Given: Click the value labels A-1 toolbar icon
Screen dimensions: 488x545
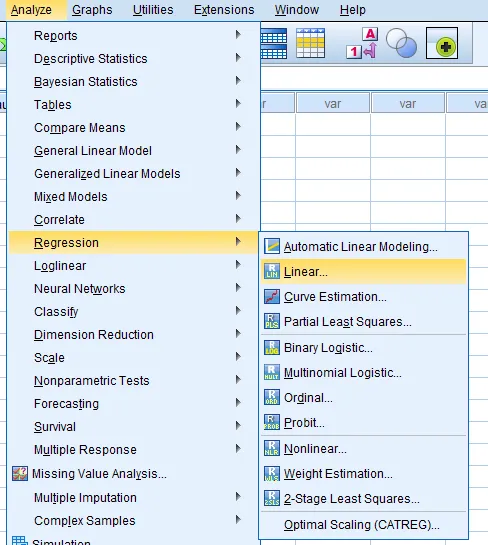Looking at the screenshot, I should [362, 43].
